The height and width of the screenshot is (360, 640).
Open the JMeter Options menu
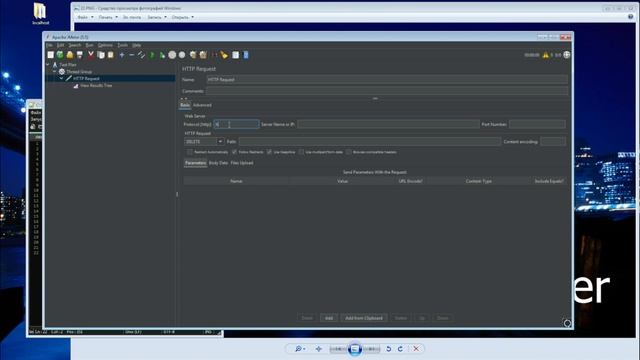pos(105,45)
